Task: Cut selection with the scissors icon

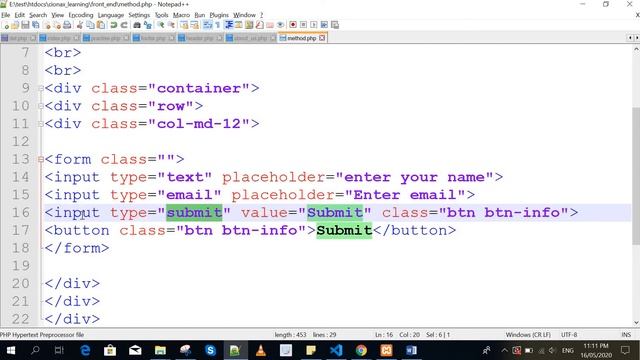Action: (80, 25)
